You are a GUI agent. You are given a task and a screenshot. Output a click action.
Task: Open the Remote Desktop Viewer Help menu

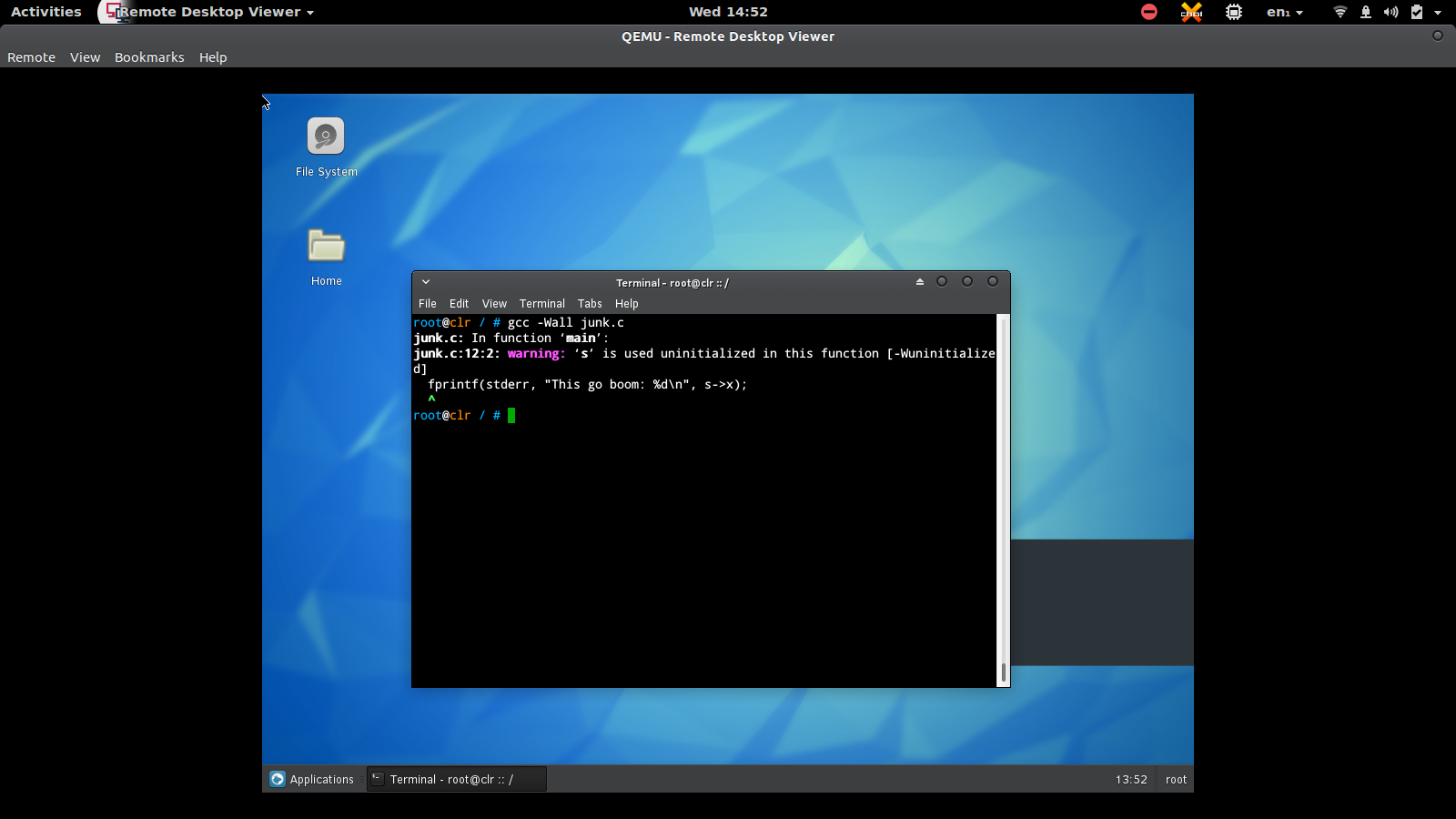213,57
